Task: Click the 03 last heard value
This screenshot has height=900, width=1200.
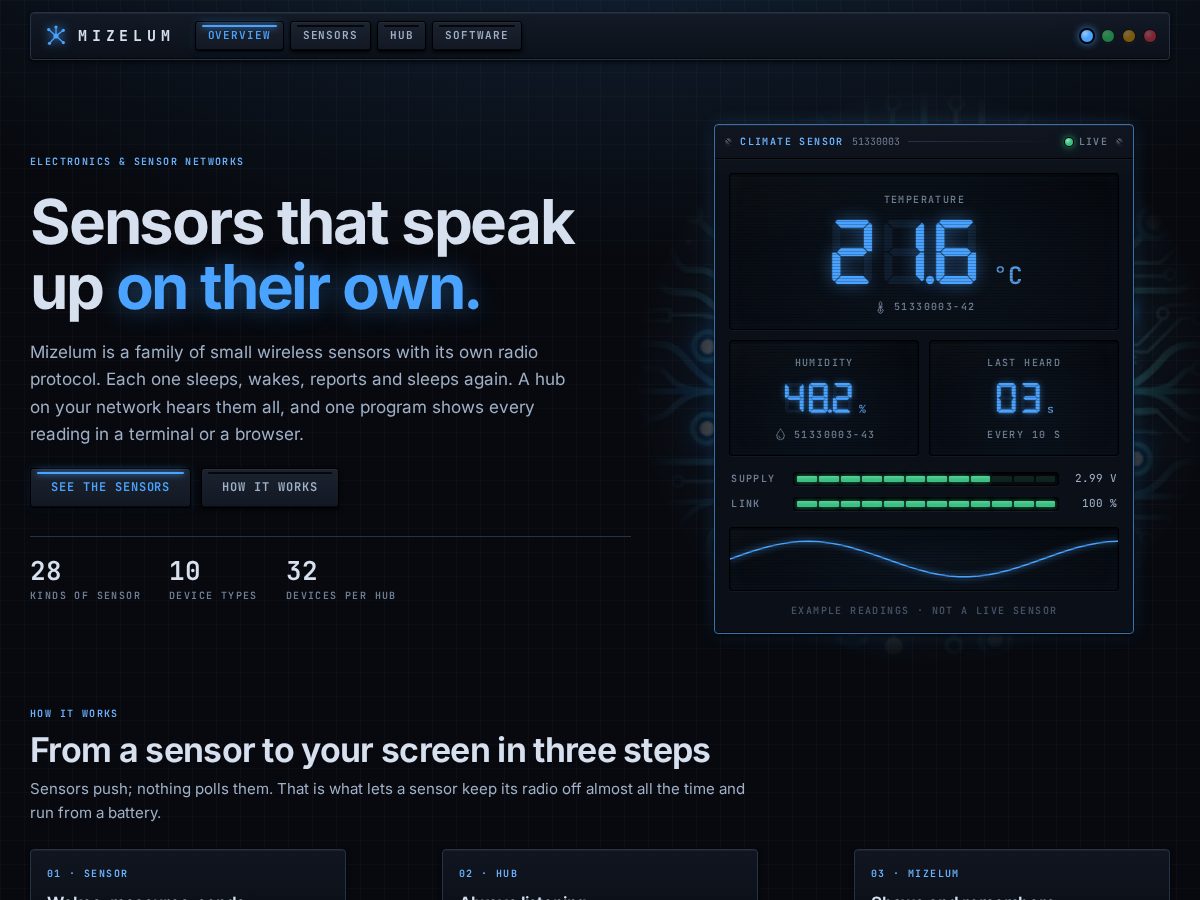Action: pos(1018,398)
